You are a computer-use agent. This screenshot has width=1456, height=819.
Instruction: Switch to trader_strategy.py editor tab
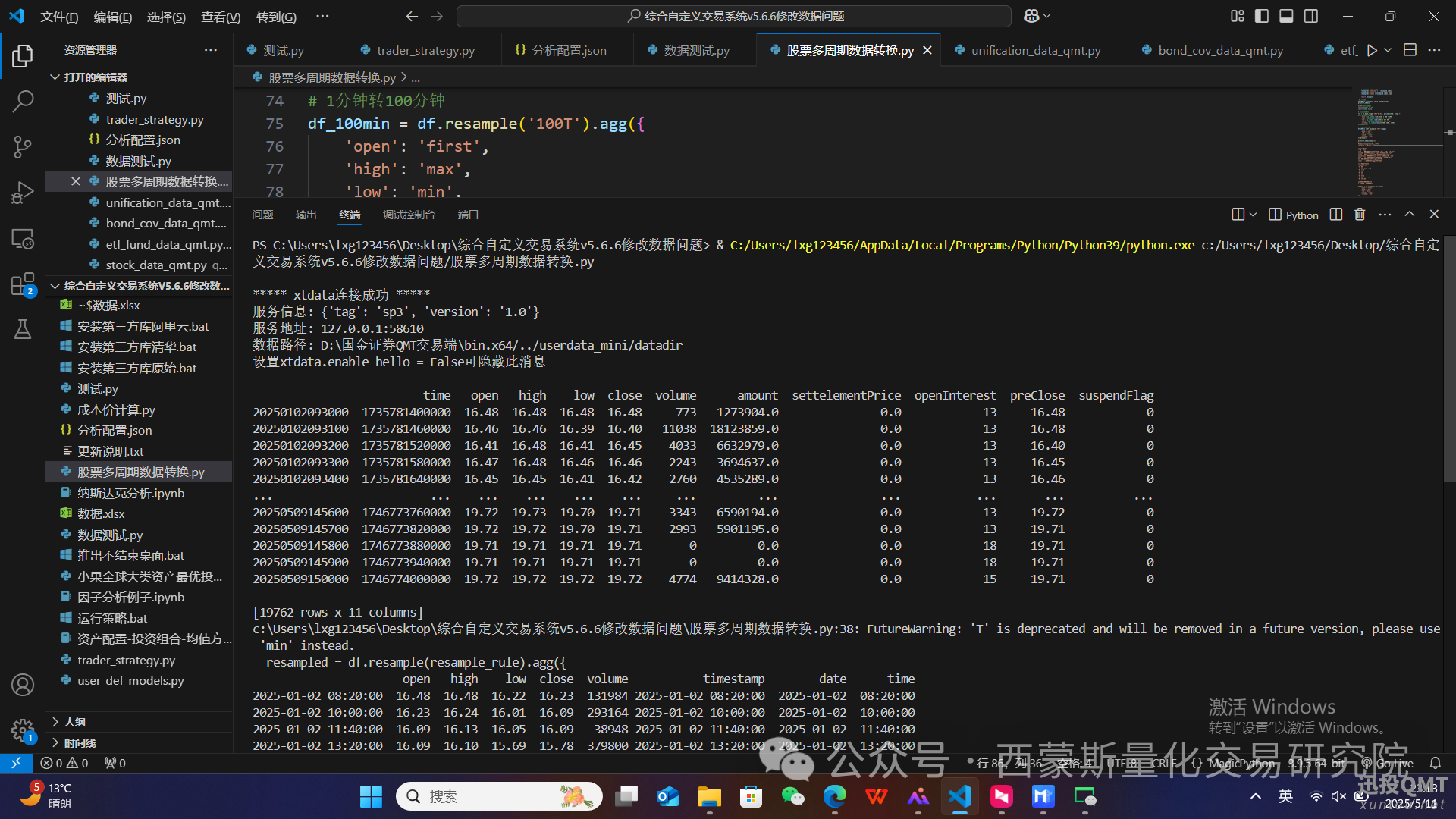coord(425,50)
